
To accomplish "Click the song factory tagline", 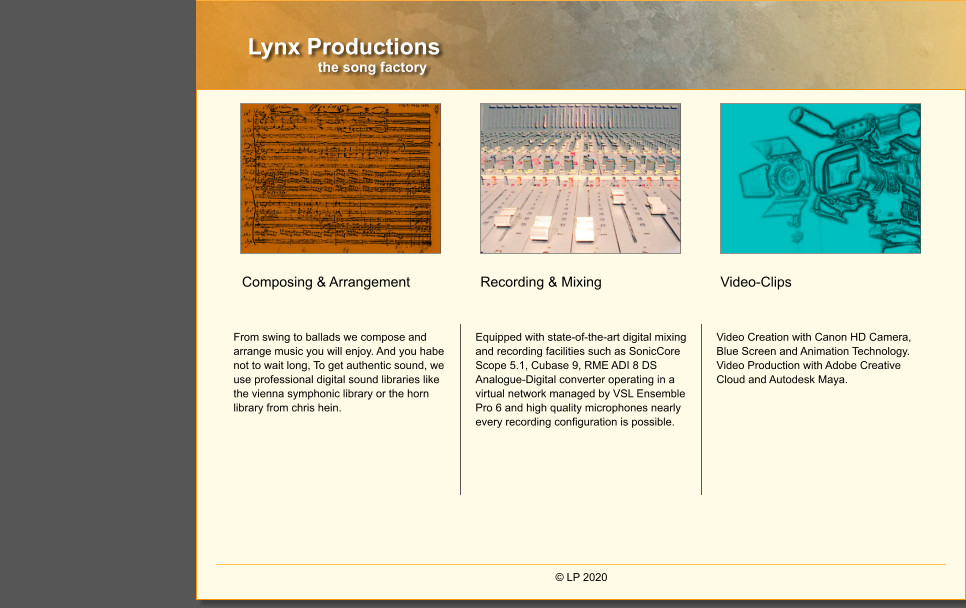I will click(372, 68).
